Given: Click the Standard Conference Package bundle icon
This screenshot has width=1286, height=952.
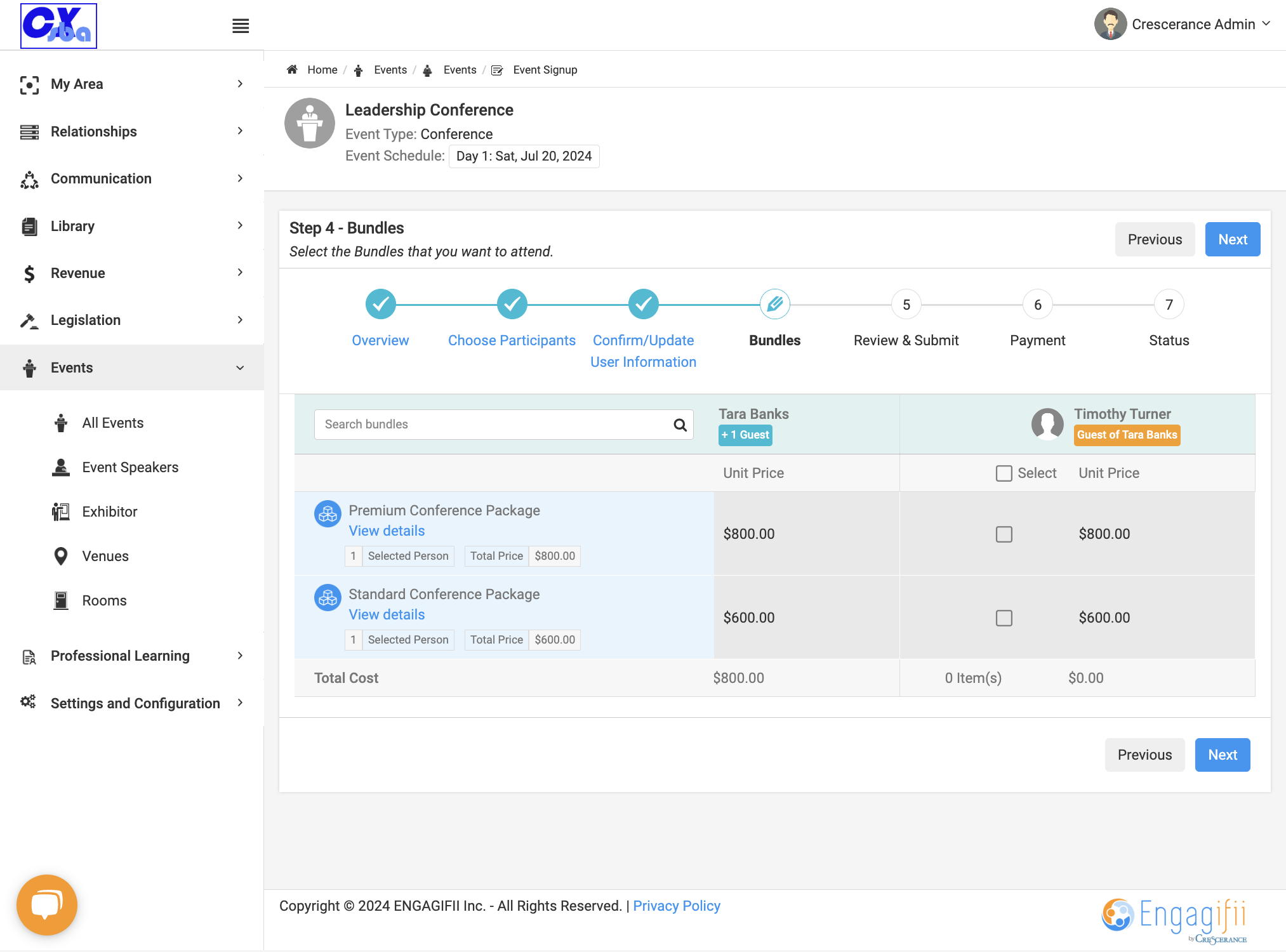Looking at the screenshot, I should 328,598.
